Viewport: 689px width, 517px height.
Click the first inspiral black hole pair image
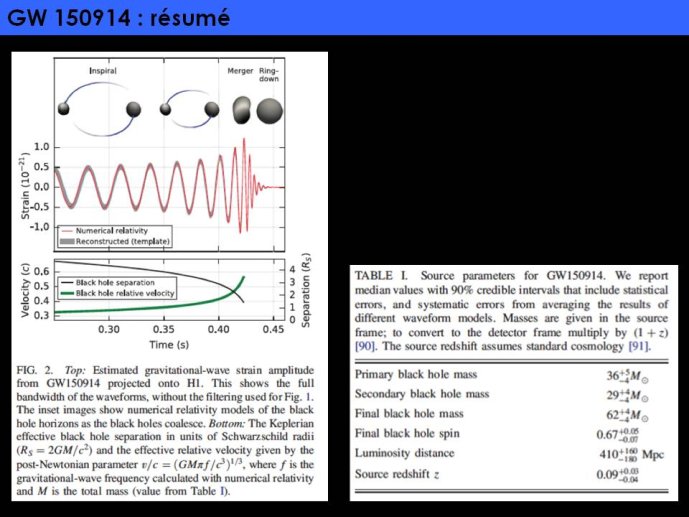(x=100, y=109)
